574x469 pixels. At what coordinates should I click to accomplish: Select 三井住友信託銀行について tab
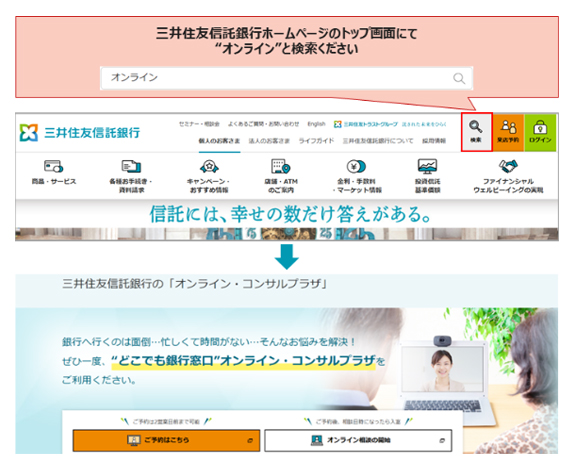(x=378, y=141)
